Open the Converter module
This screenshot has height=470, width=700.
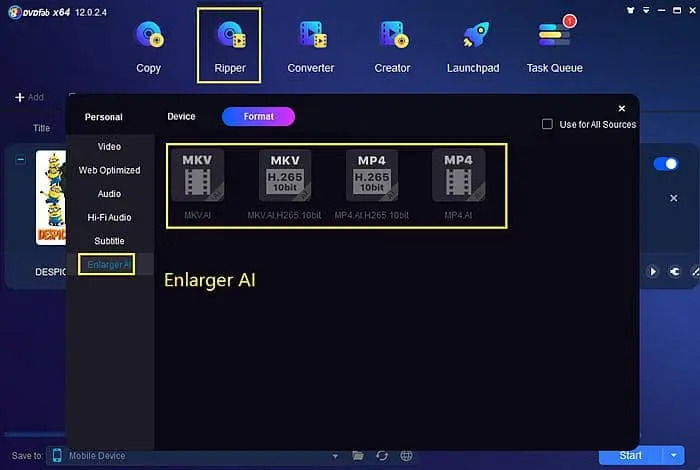311,46
